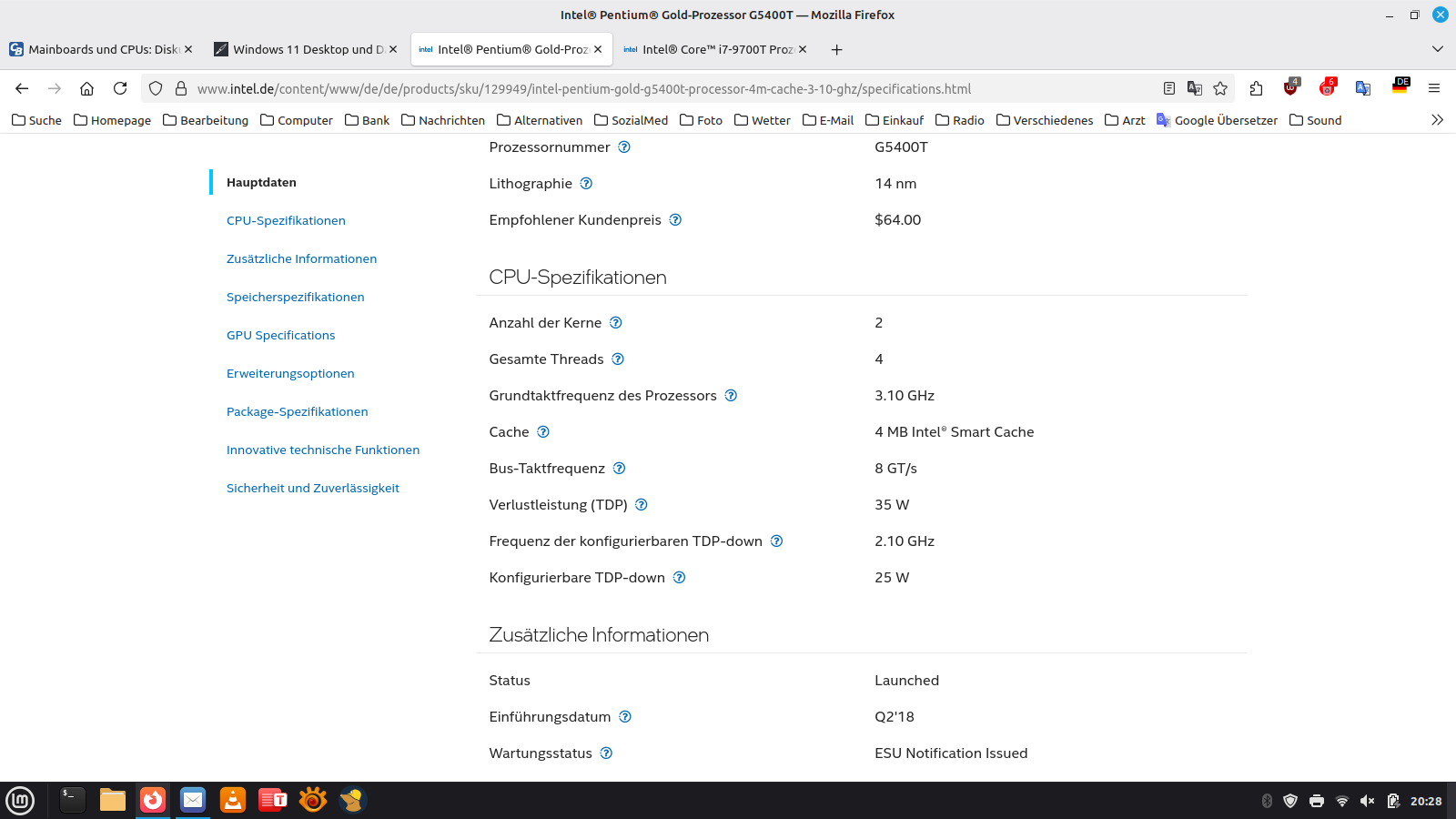Go to Speicherspezifikationen section link

coord(295,298)
